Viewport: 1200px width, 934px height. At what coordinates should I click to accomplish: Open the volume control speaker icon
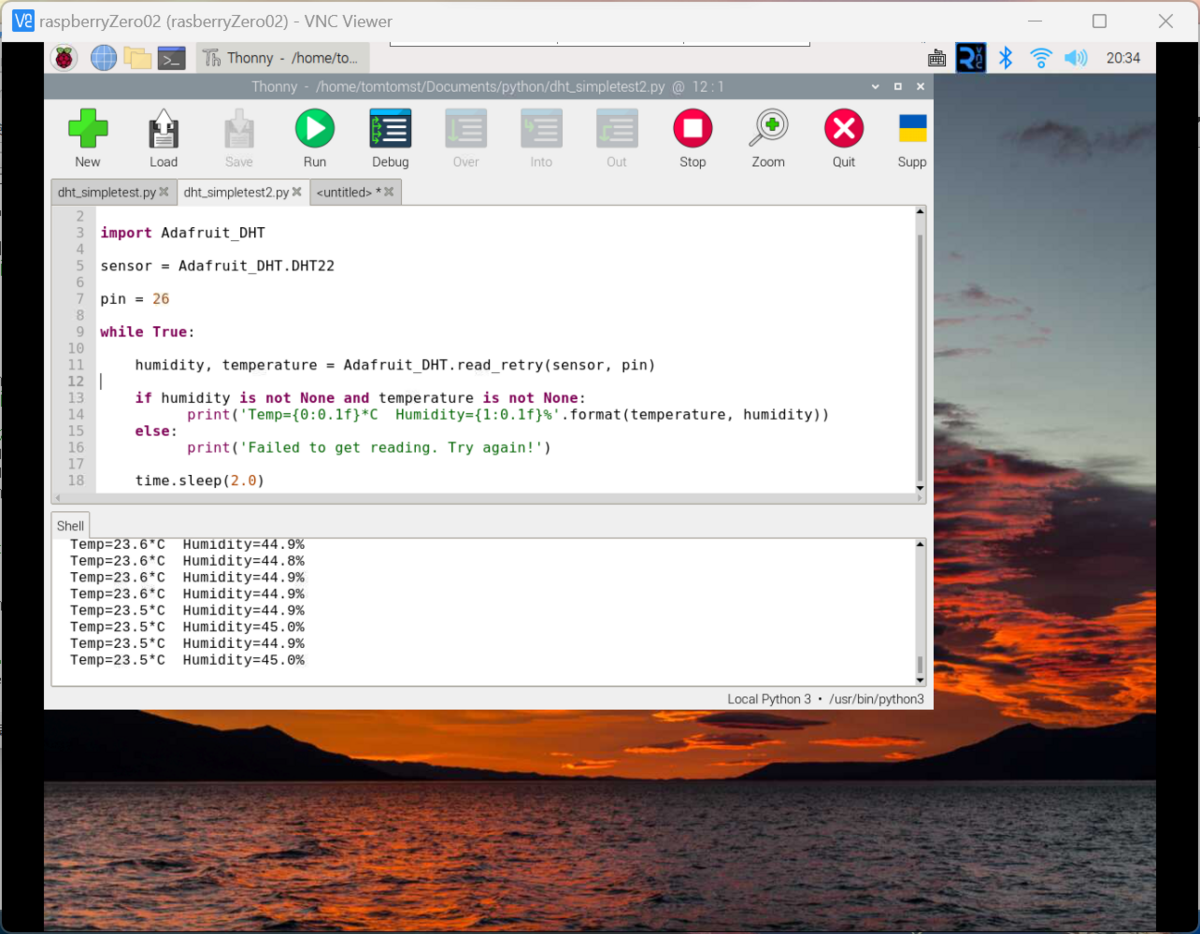click(1076, 58)
